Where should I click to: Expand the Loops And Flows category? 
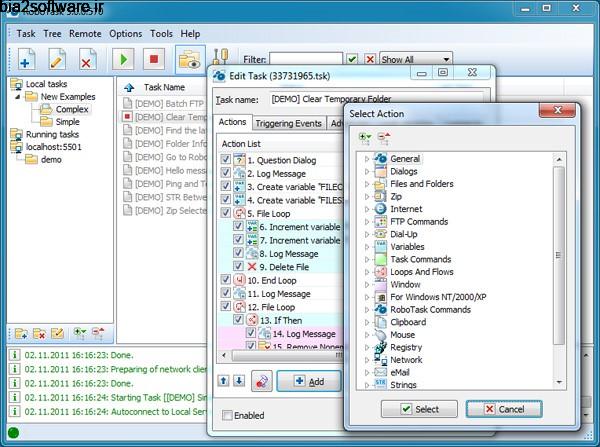367,271
